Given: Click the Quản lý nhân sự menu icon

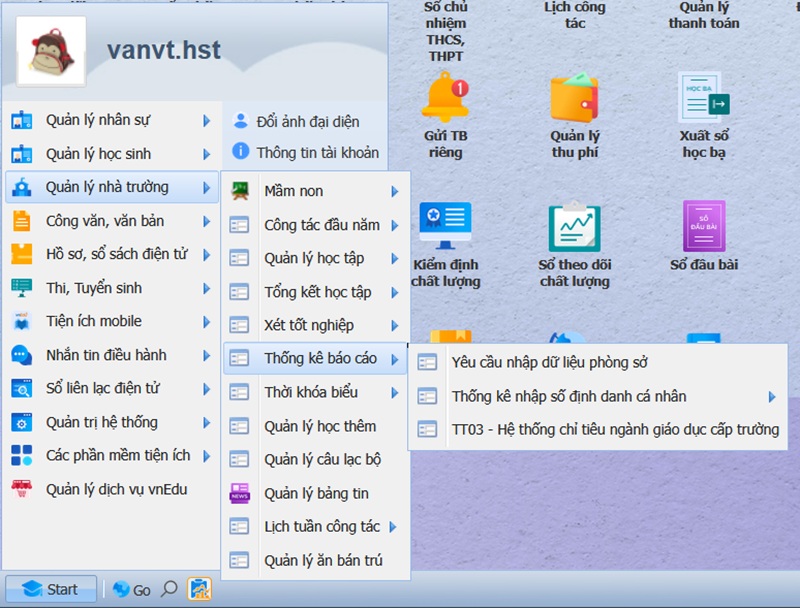Looking at the screenshot, I should [21, 120].
